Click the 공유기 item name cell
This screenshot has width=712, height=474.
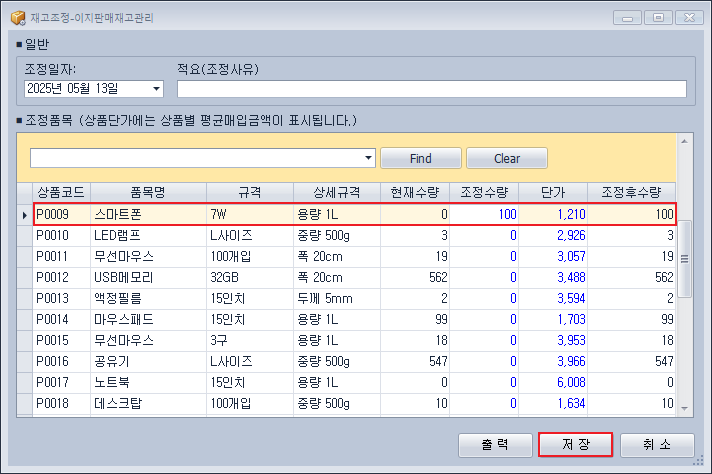coord(148,362)
